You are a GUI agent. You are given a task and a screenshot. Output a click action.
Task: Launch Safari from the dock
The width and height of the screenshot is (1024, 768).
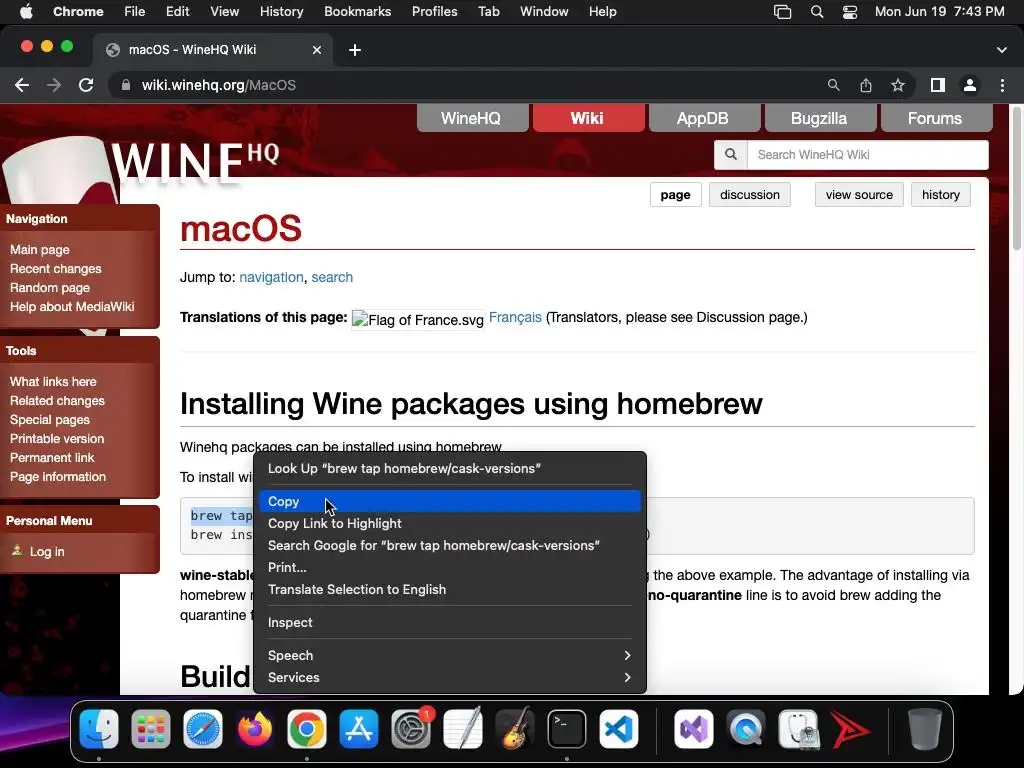click(202, 729)
